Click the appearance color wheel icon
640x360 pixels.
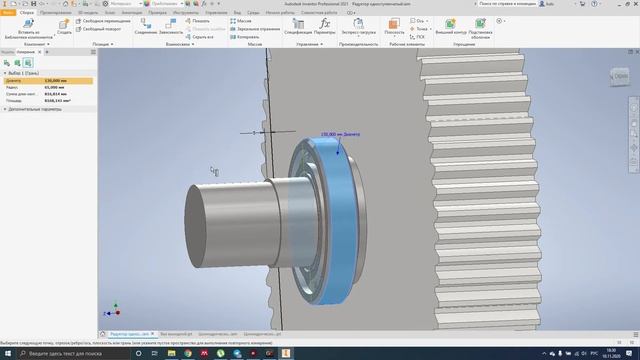(x=147, y=4)
